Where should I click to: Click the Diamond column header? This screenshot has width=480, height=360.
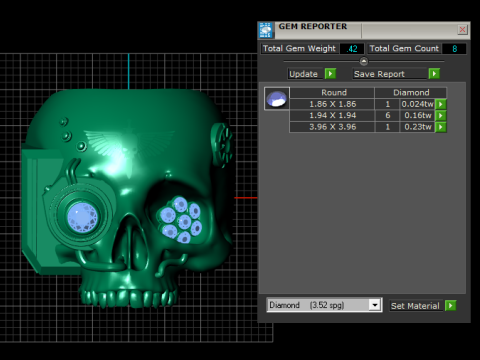[x=411, y=92]
